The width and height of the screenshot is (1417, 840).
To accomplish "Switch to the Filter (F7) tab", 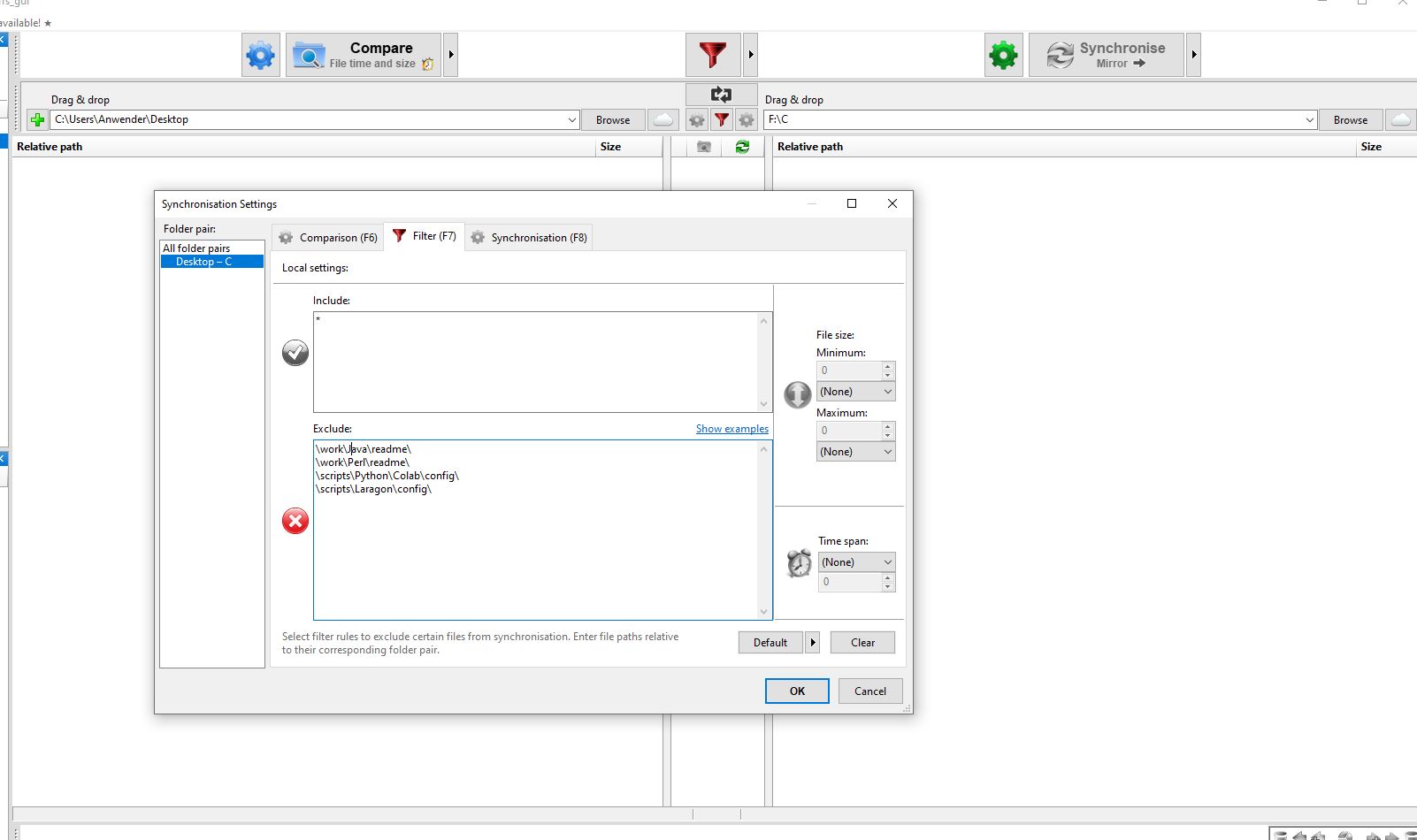I will 425,236.
